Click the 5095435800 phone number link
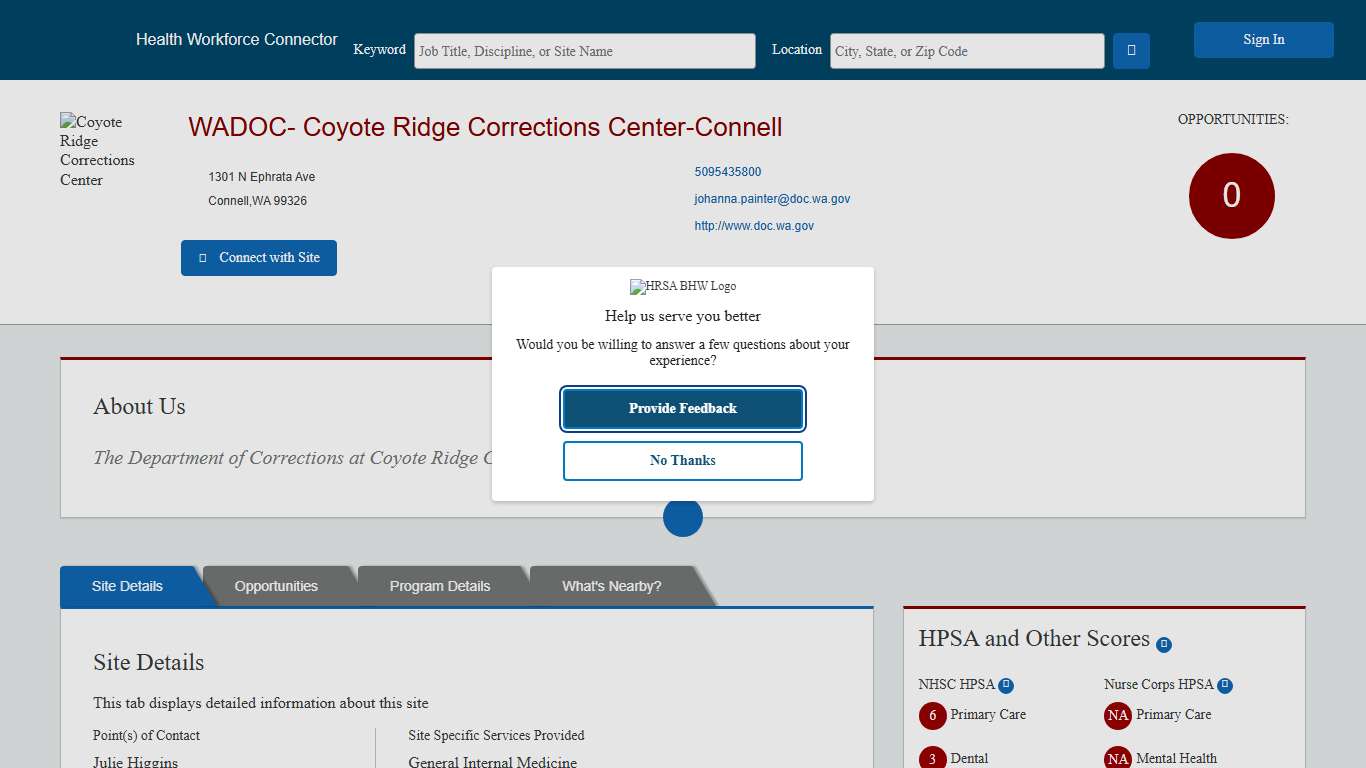The width and height of the screenshot is (1366, 768). (727, 171)
